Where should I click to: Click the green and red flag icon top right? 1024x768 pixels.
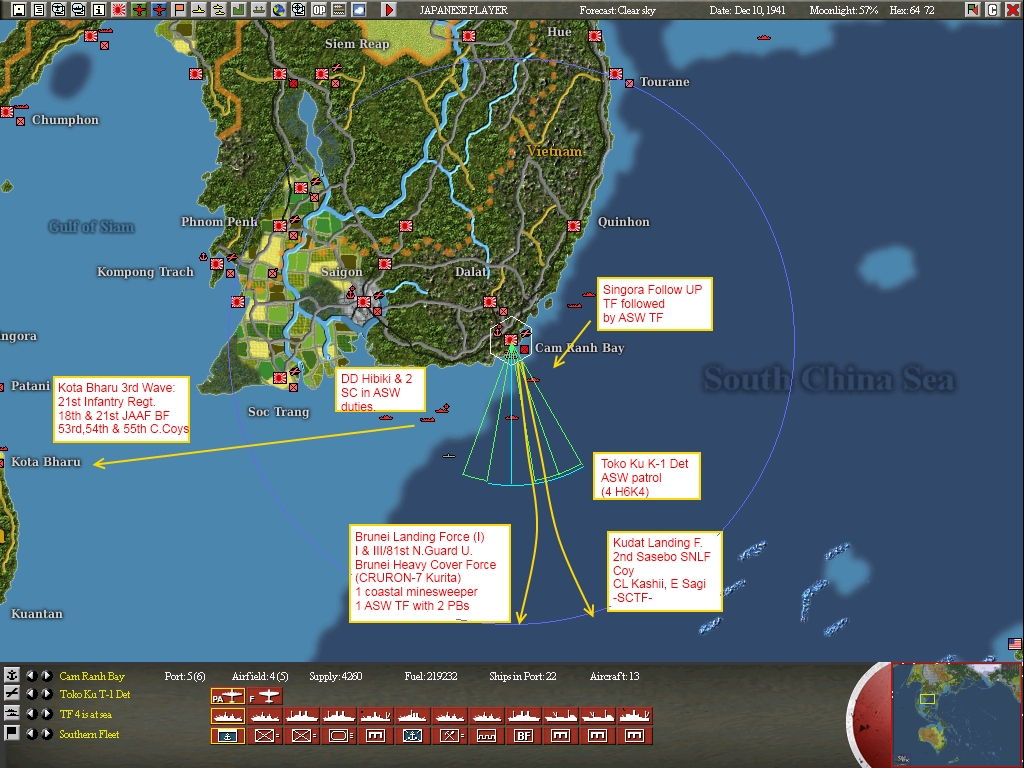[x=973, y=9]
